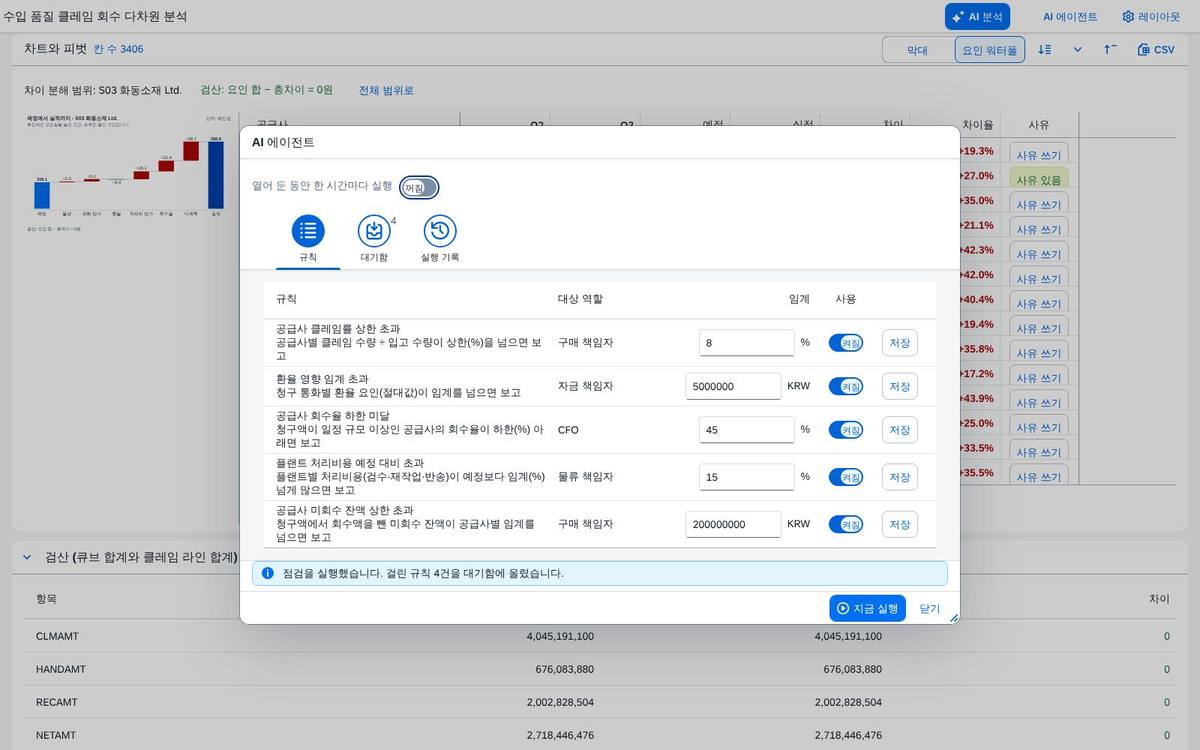Save the 공급사 클레임률 상한 초과 rule
Viewport: 1200px width, 750px height.
pos(899,343)
